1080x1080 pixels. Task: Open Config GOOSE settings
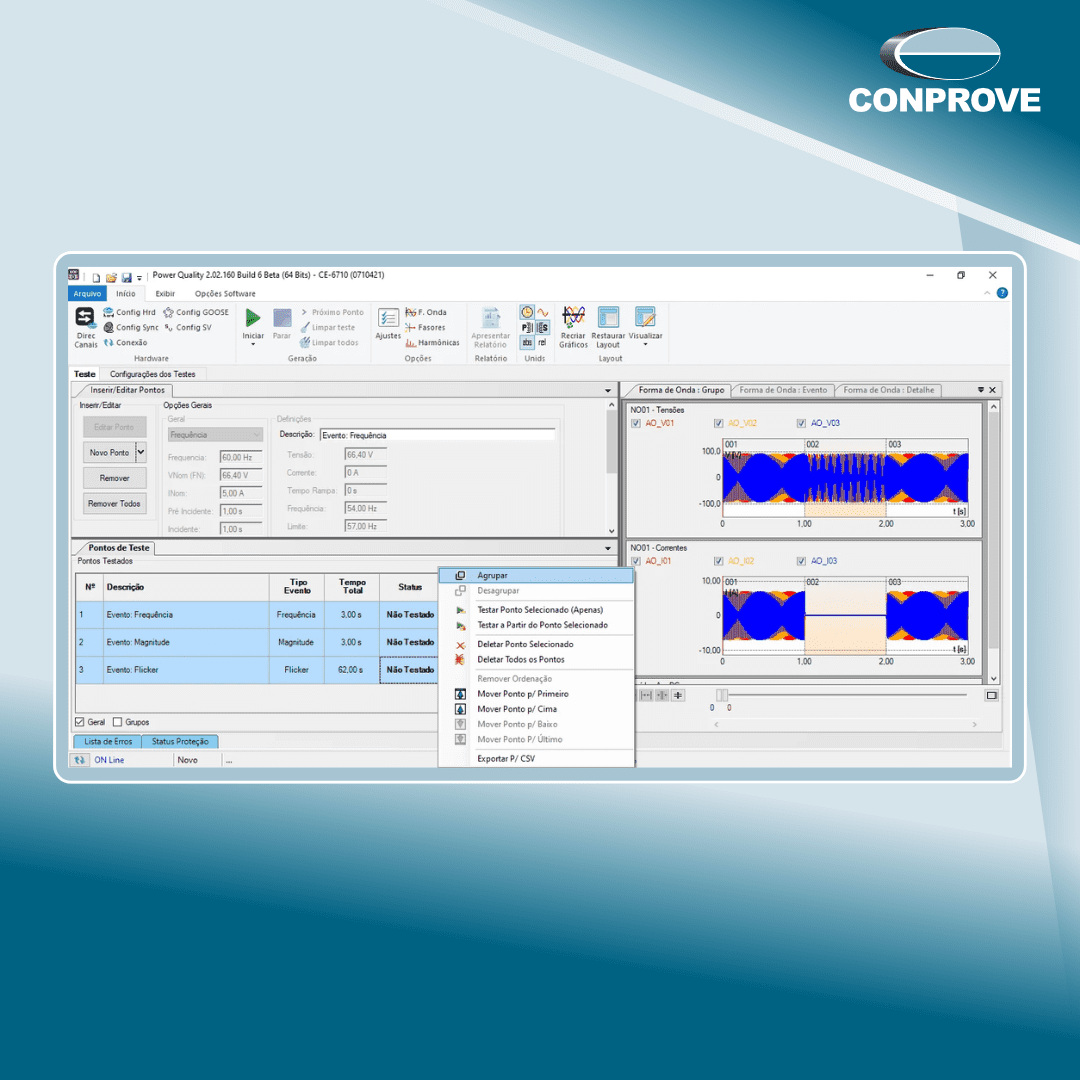point(196,312)
